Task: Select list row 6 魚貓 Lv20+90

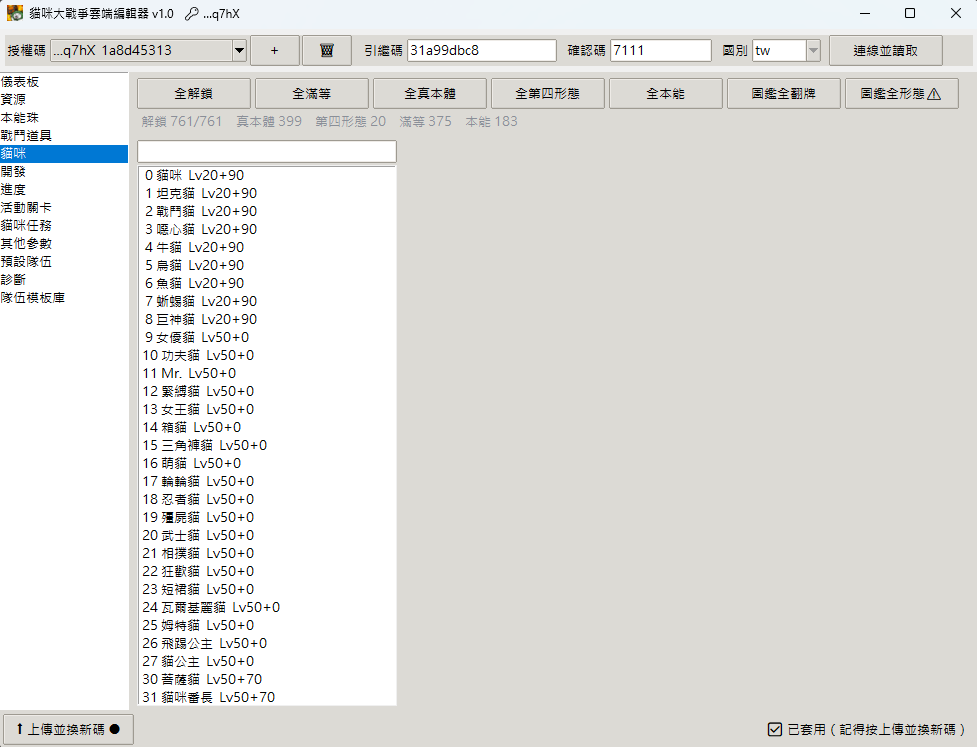Action: coord(267,283)
